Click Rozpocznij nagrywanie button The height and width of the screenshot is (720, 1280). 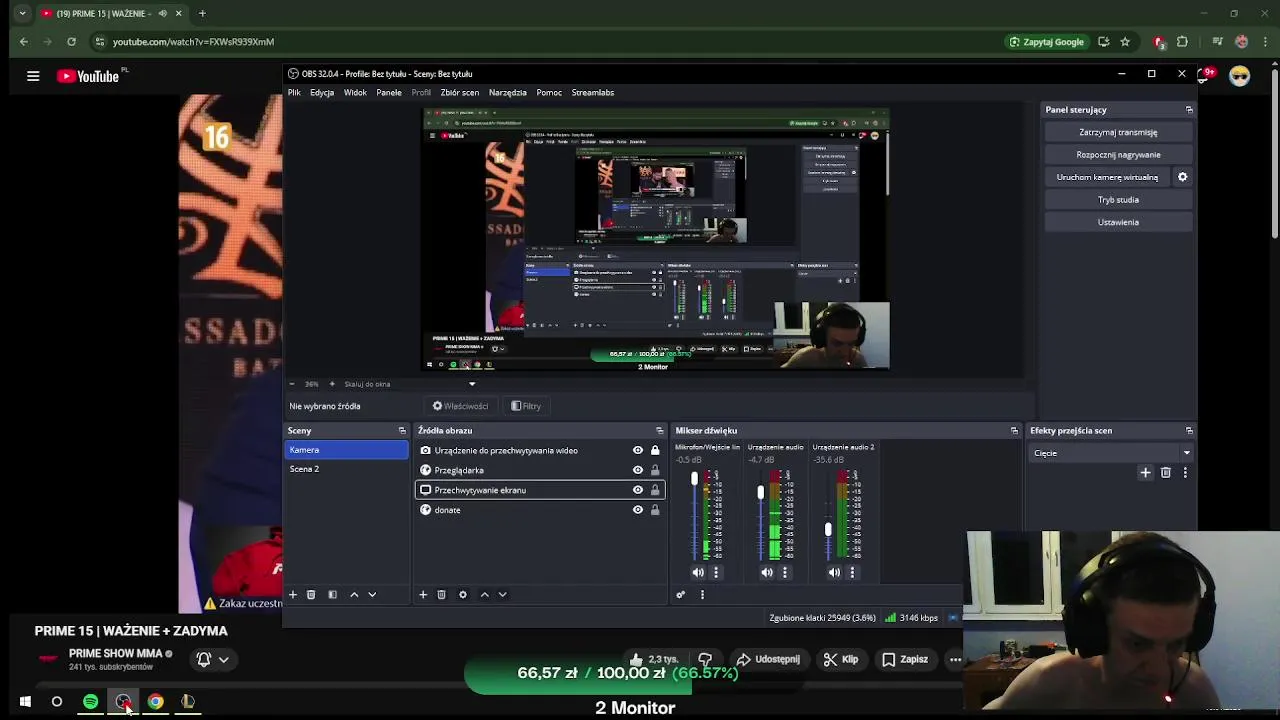click(1118, 155)
